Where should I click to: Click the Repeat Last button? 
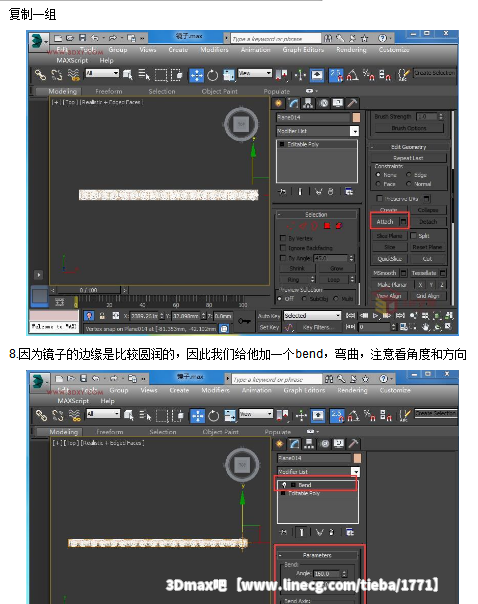point(408,158)
